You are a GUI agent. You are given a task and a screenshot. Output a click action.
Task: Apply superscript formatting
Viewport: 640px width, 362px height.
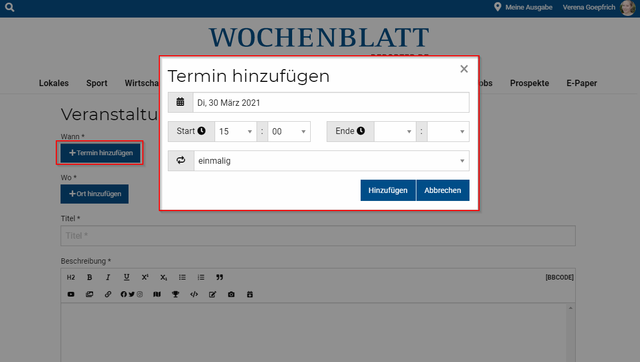[145, 278]
